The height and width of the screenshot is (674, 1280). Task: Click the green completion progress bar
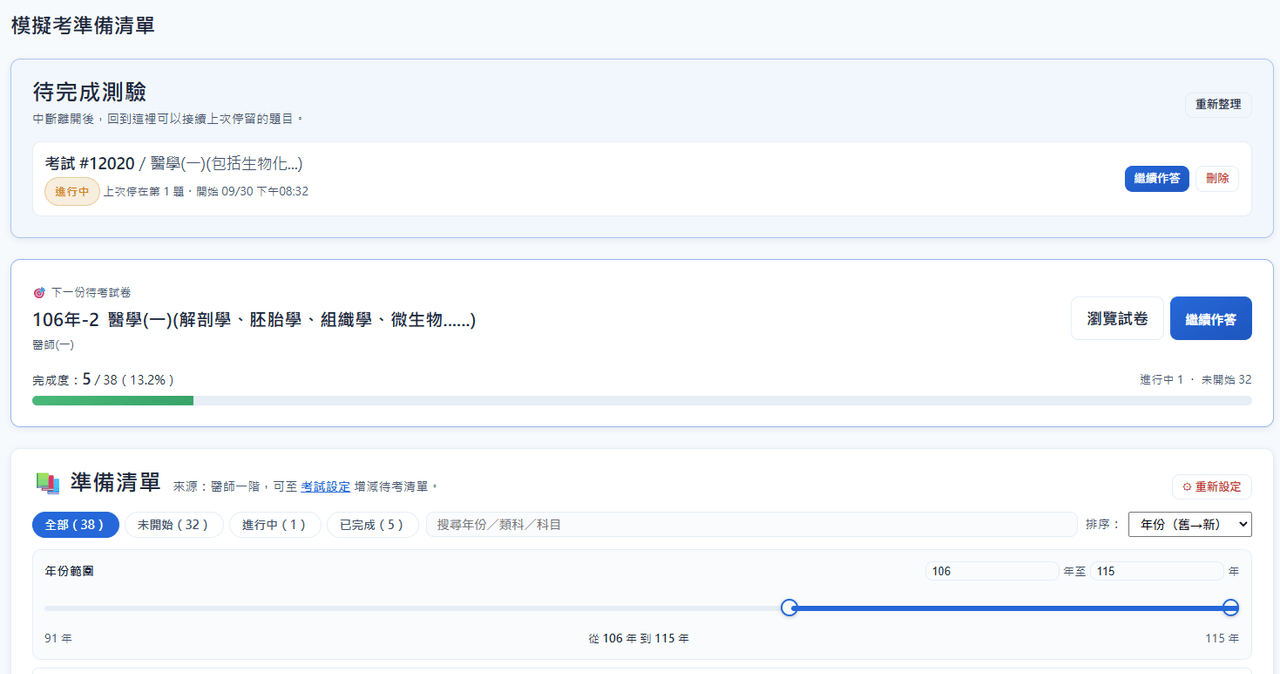(113, 400)
